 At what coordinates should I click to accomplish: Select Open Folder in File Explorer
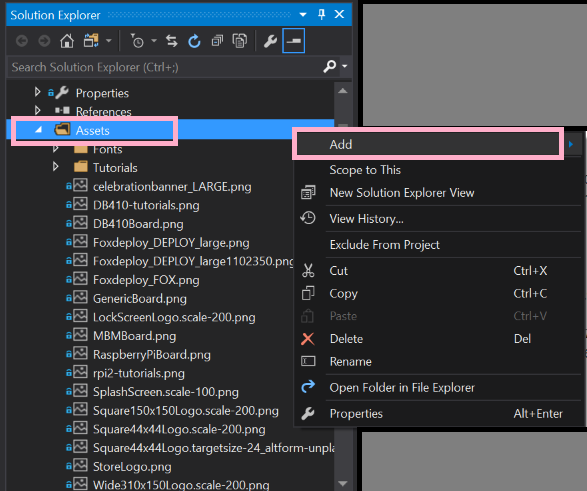pyautogui.click(x=402, y=388)
